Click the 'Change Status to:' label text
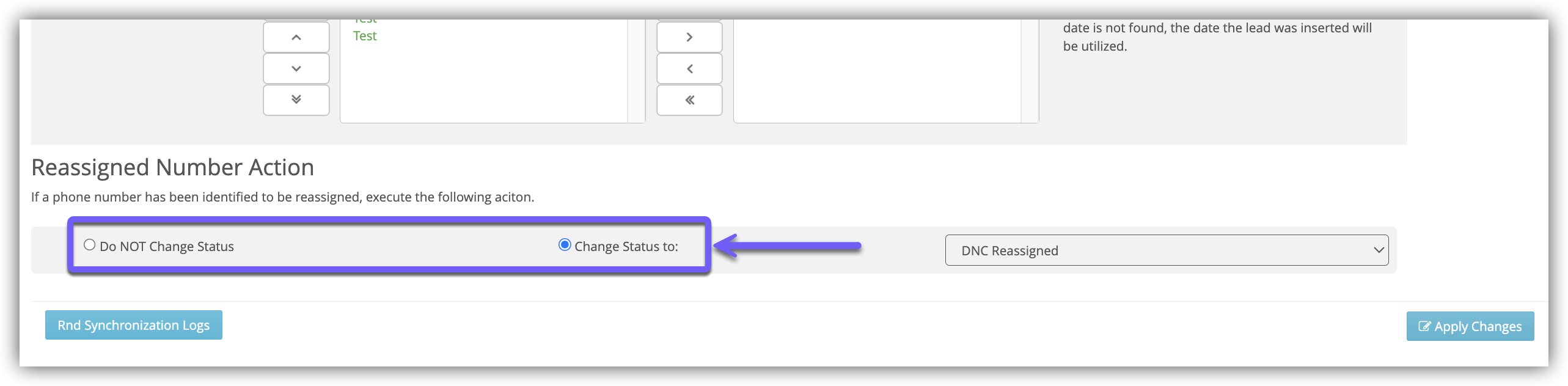 (626, 247)
